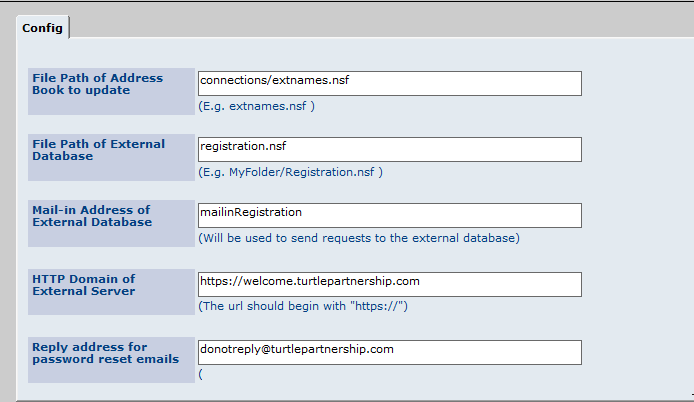Click the 'Mail-in Address of External Database' label
Viewport: 694px width, 402px height.
92,216
